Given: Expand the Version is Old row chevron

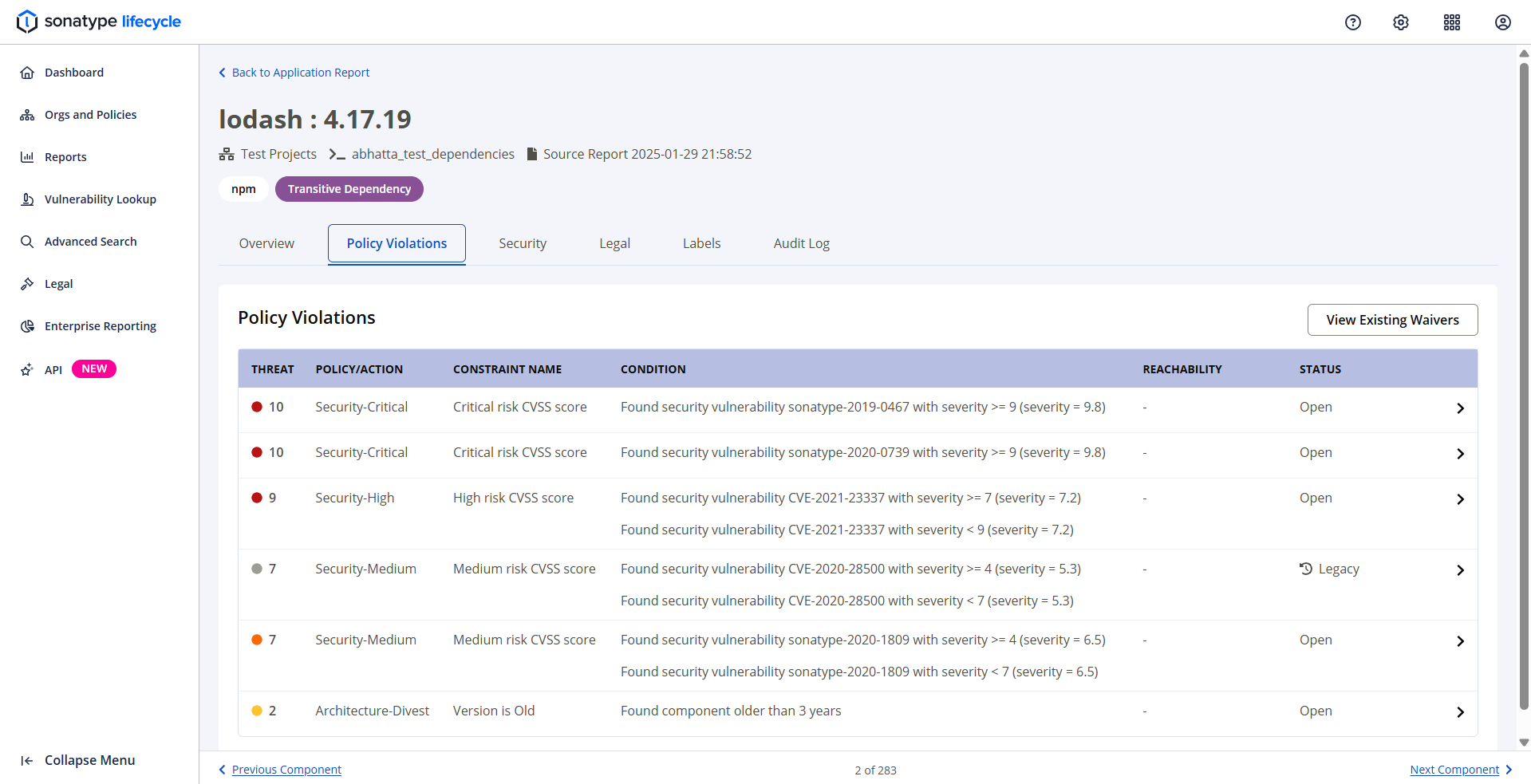Looking at the screenshot, I should click(x=1460, y=712).
